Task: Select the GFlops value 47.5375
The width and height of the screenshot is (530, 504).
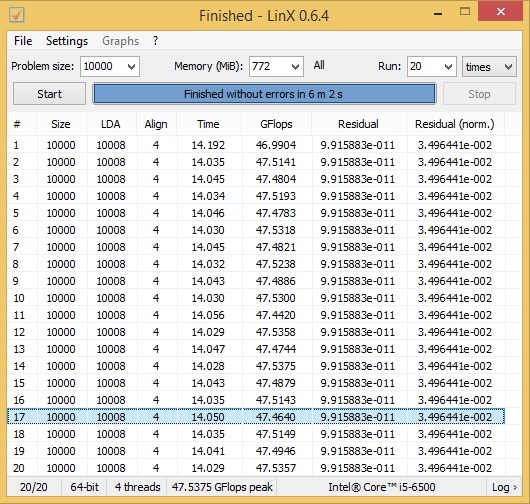Action: click(276, 366)
